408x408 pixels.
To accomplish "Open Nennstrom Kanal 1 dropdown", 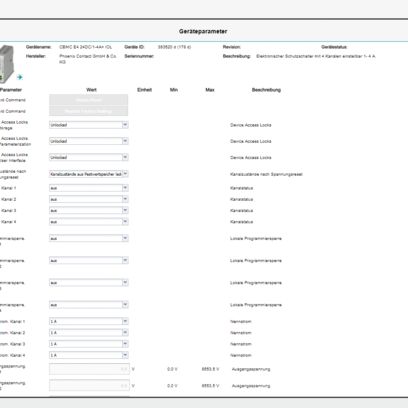I will (x=89, y=321).
